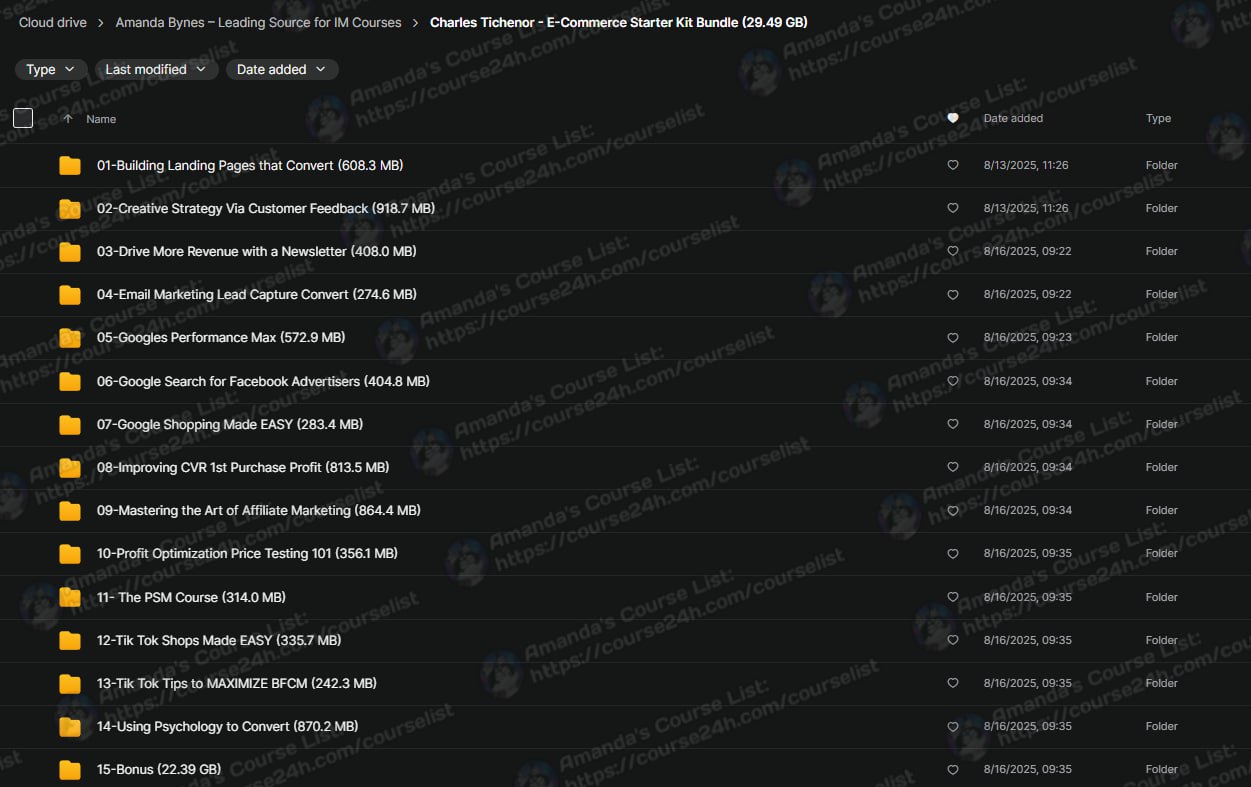Expand the Last modified filter
Image resolution: width=1251 pixels, height=787 pixels.
(x=156, y=70)
